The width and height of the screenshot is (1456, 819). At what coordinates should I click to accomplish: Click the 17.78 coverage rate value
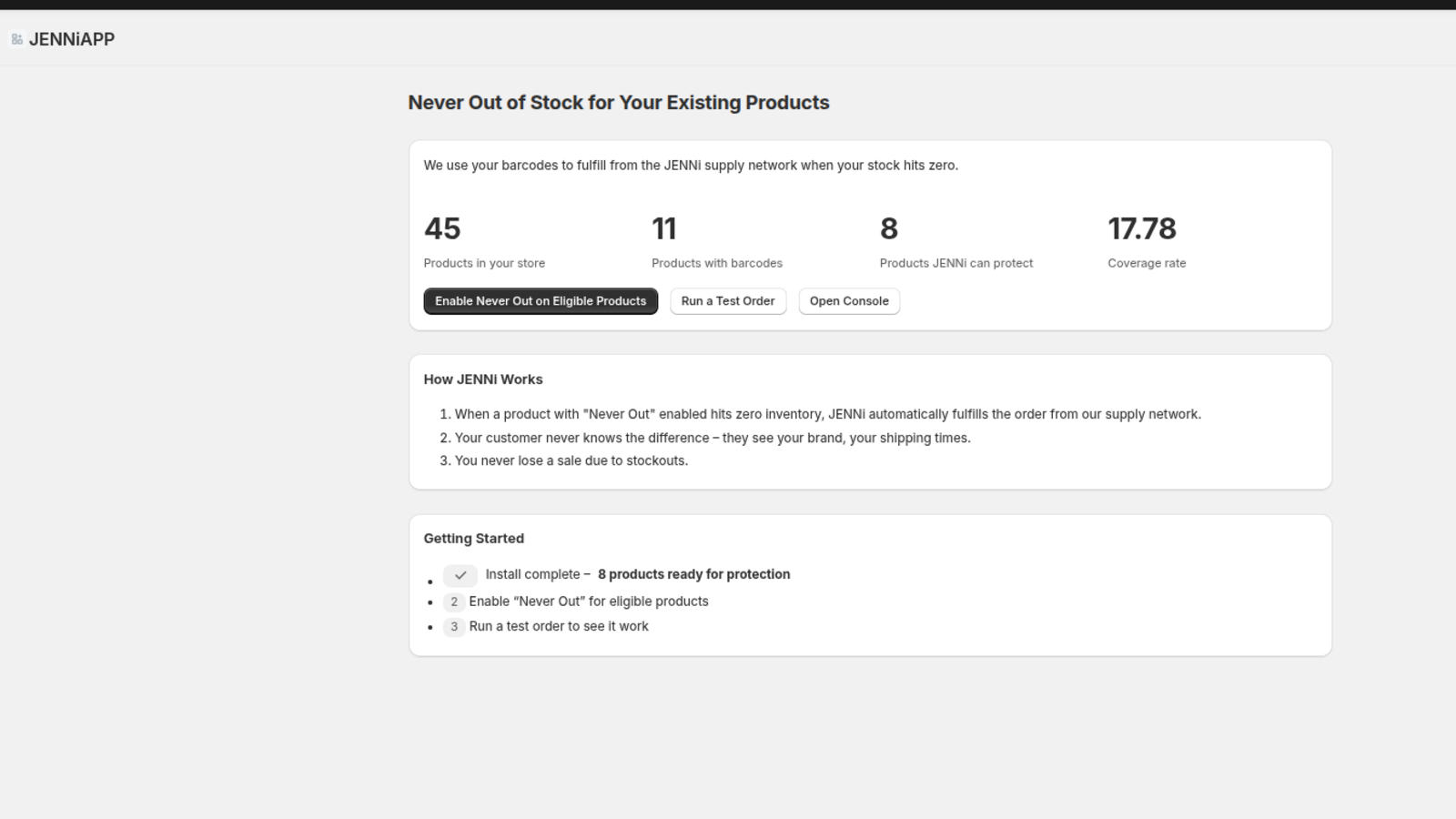[x=1142, y=228]
